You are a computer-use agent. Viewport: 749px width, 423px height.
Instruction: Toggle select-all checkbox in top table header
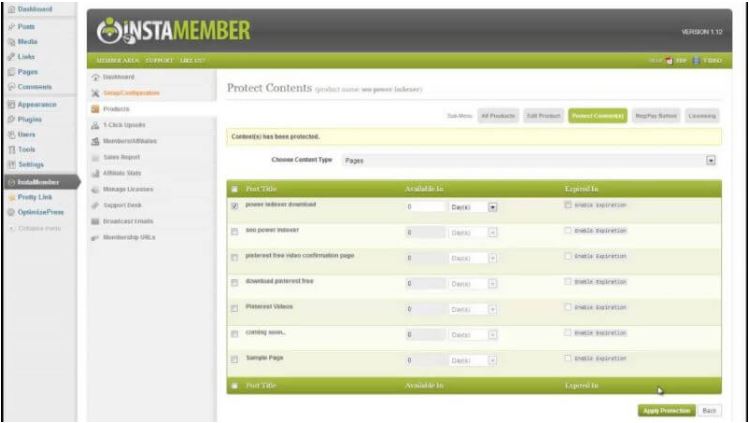pyautogui.click(x=235, y=189)
